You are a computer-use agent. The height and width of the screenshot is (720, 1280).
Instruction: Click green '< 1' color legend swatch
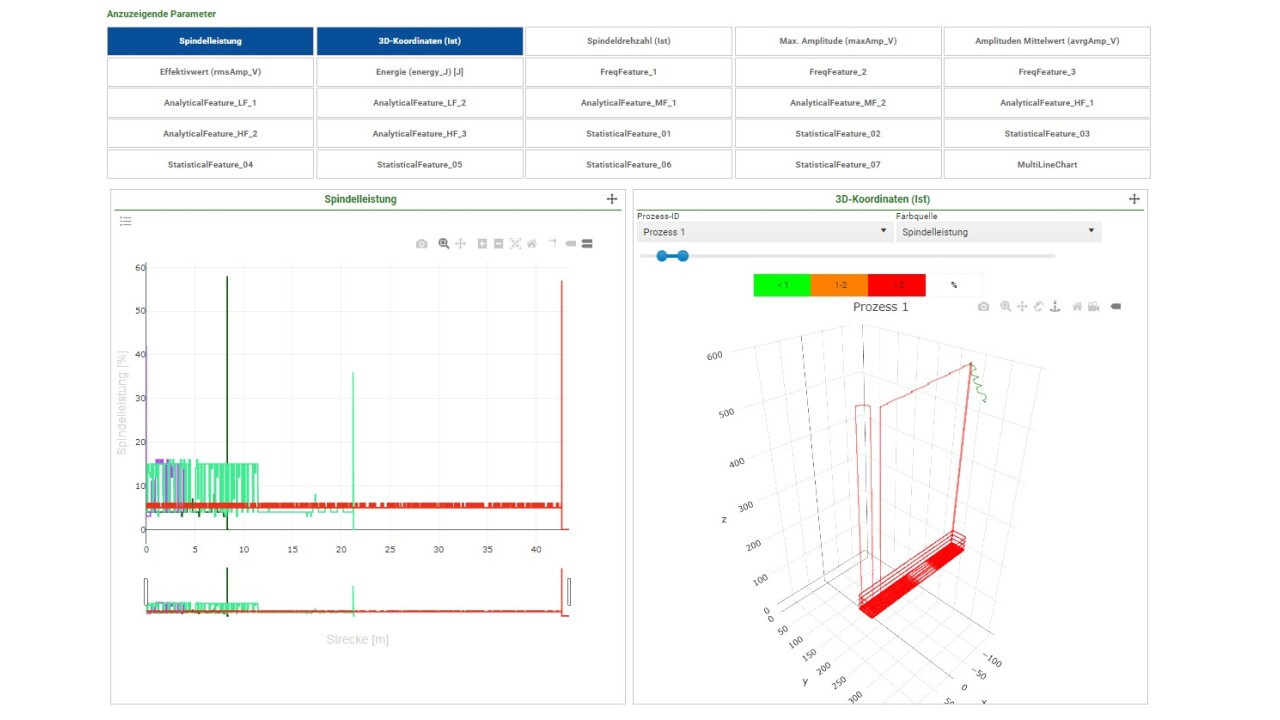pyautogui.click(x=782, y=285)
